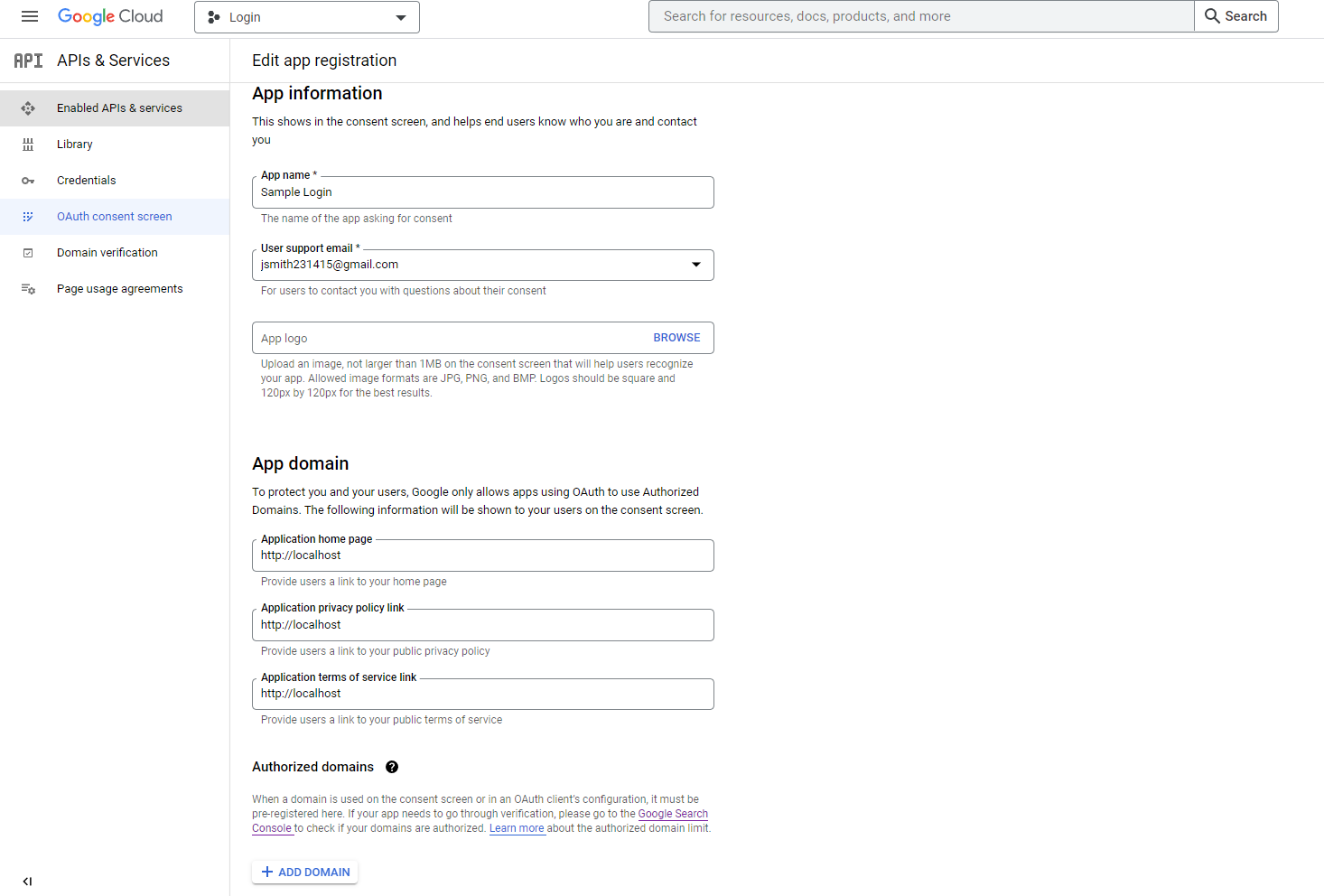The width and height of the screenshot is (1324, 896).
Task: Open the Learn more link
Action: click(517, 828)
